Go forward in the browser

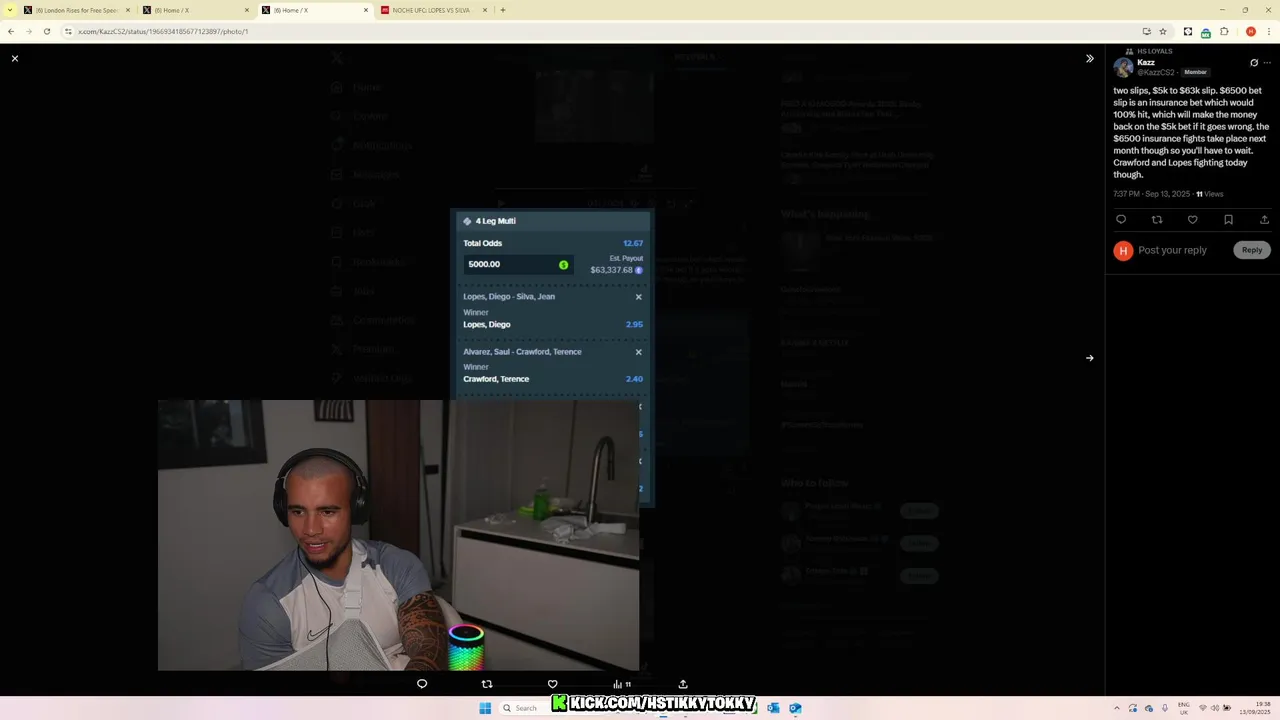pos(29,31)
